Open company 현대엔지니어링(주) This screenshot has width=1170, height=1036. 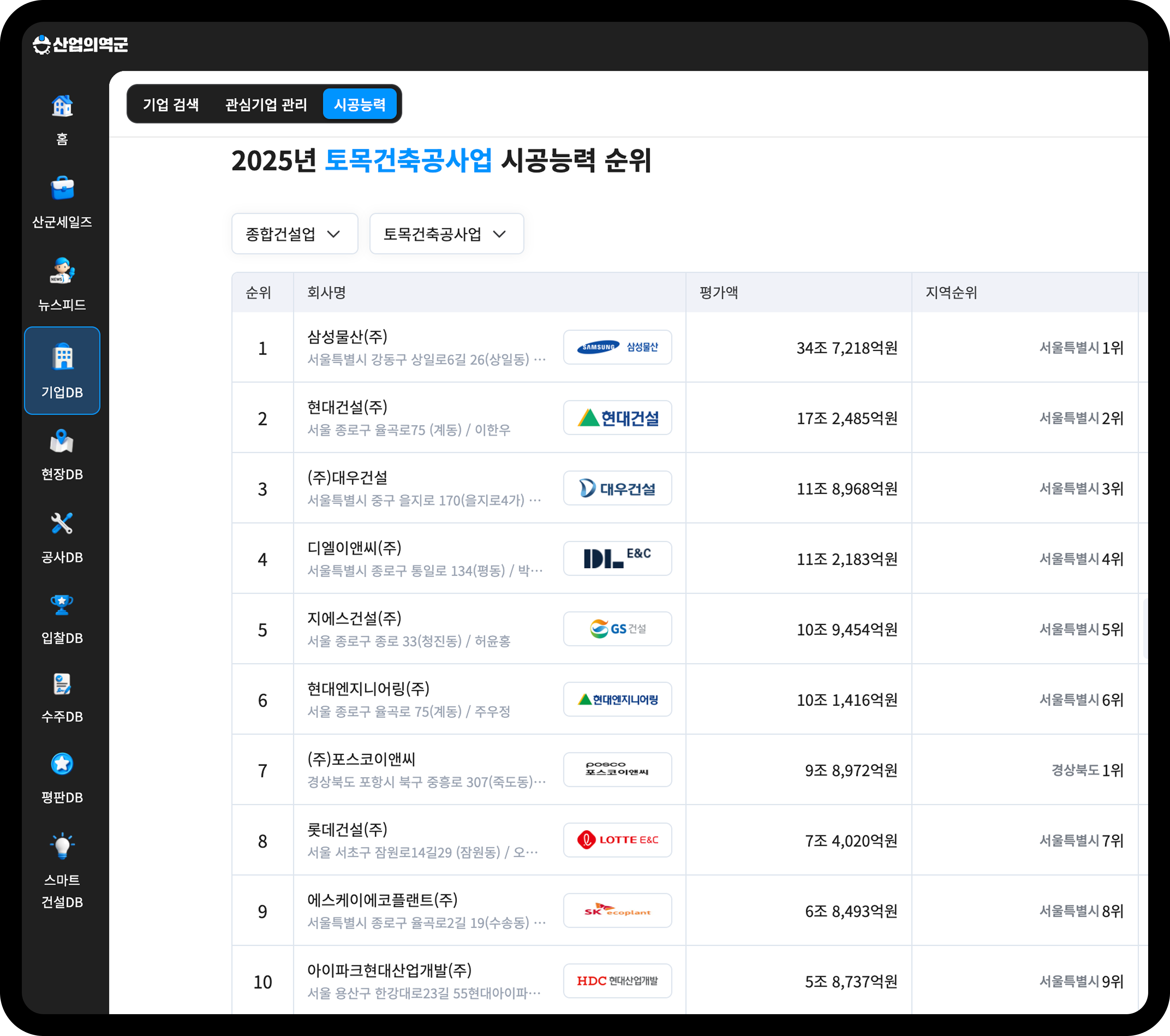point(368,689)
